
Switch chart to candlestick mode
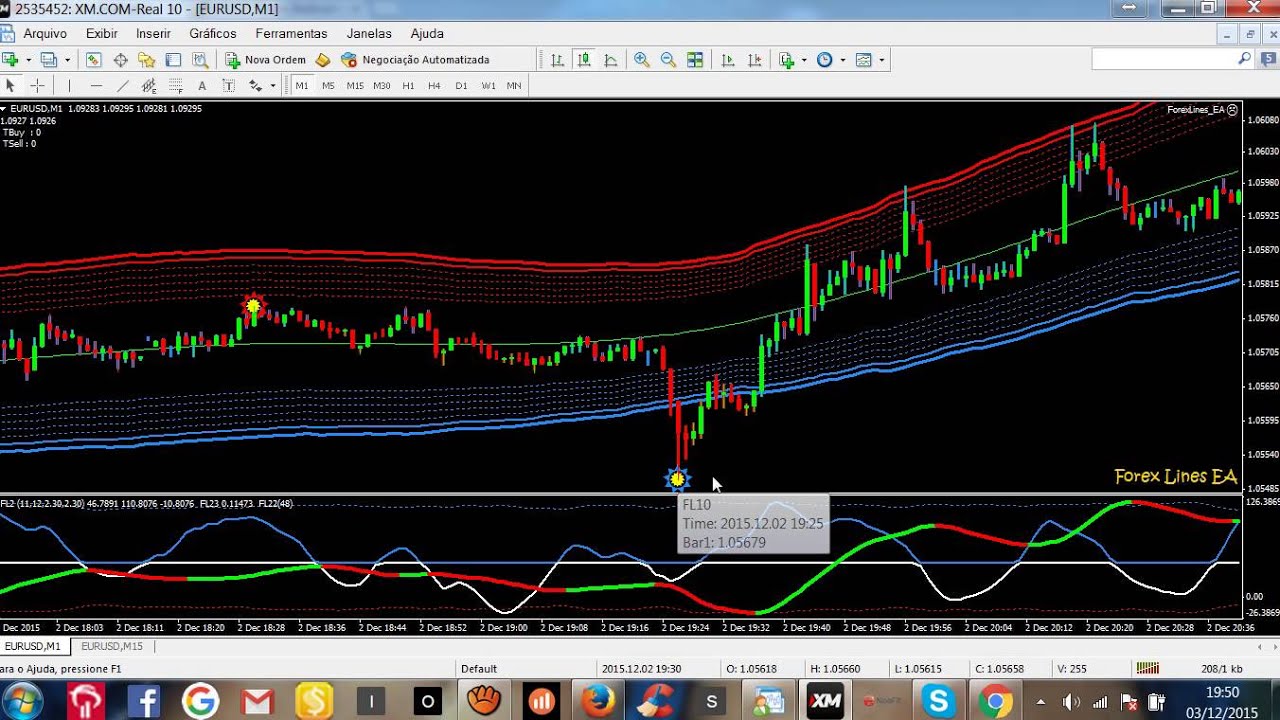pyautogui.click(x=584, y=60)
